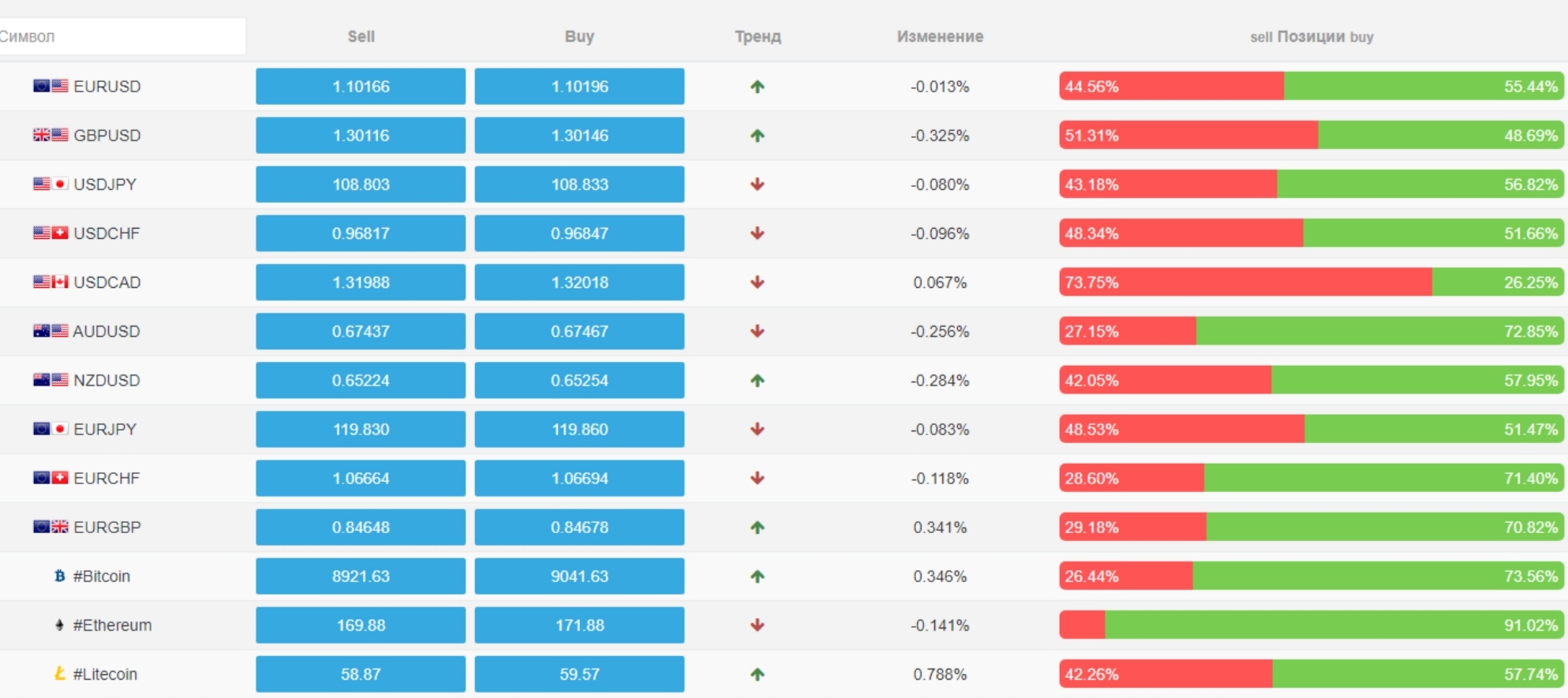Click the USDCAD flag icon
1568x698 pixels.
[x=51, y=282]
